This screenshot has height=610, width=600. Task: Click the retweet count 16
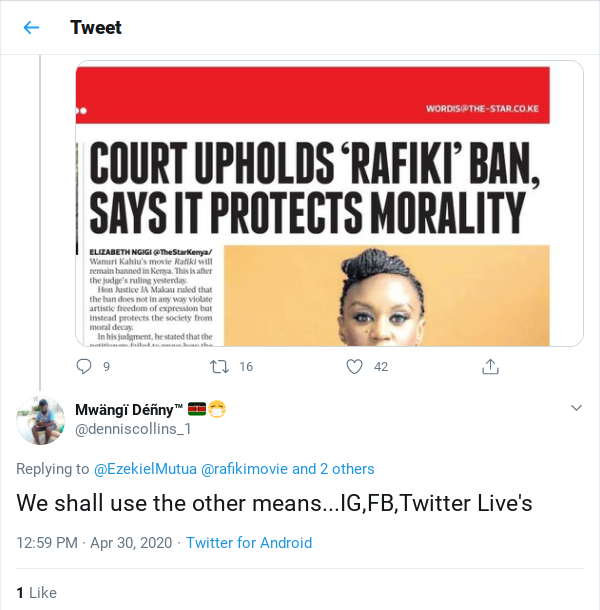[246, 366]
